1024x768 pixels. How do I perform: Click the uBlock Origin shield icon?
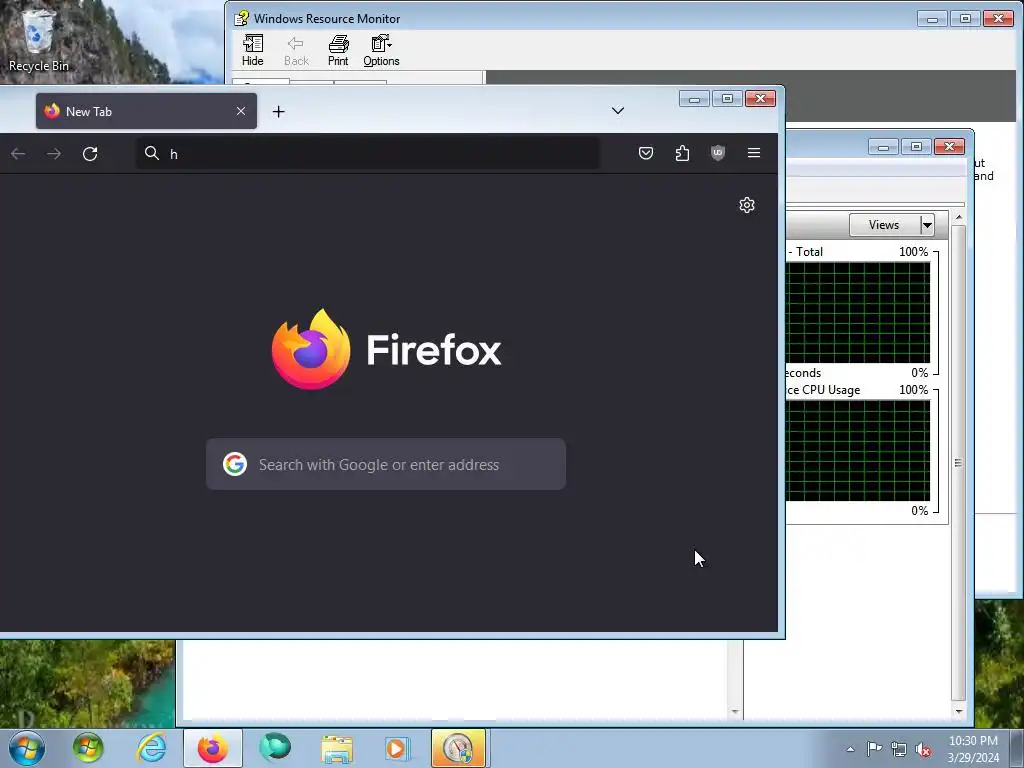718,153
